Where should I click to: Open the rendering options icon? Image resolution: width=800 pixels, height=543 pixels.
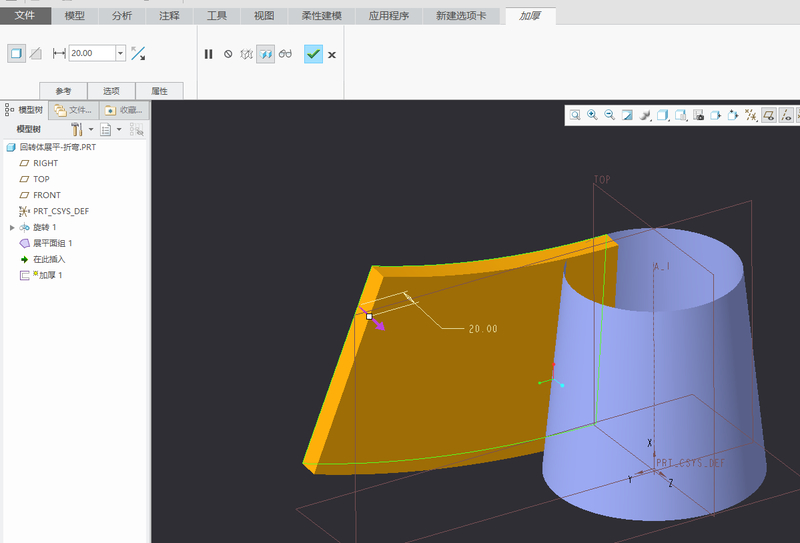tap(645, 115)
